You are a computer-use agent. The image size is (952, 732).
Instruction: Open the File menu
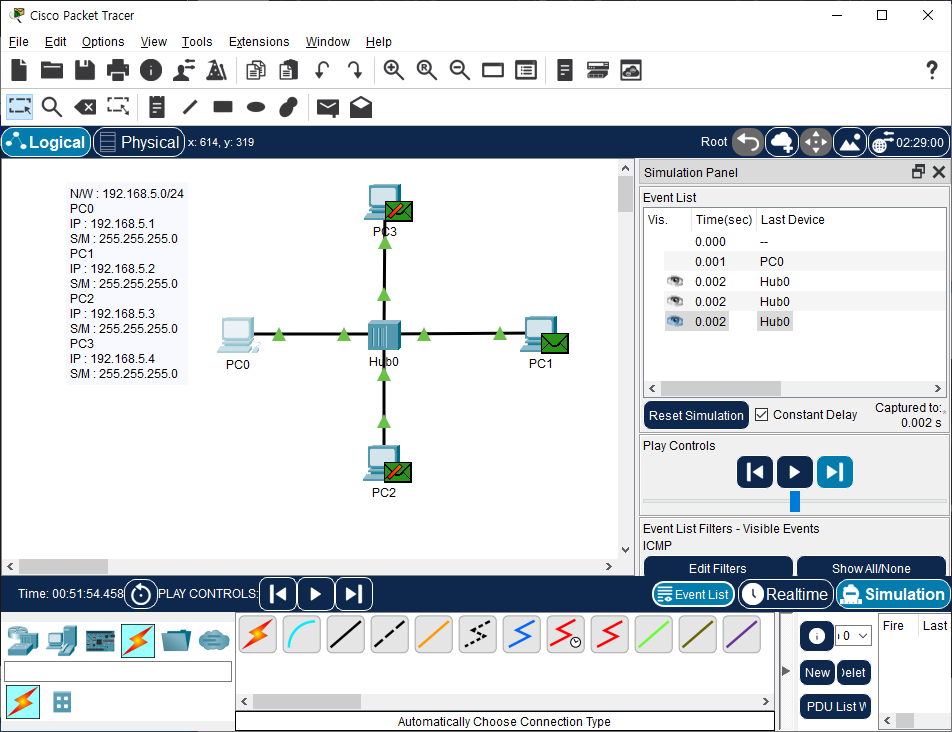(x=19, y=42)
